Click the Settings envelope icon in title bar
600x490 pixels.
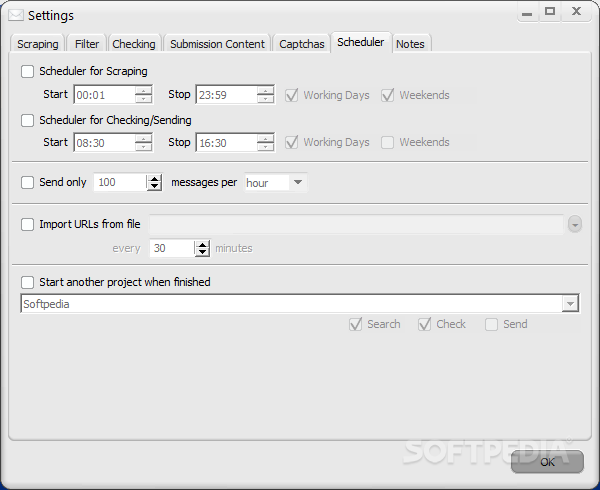click(16, 15)
